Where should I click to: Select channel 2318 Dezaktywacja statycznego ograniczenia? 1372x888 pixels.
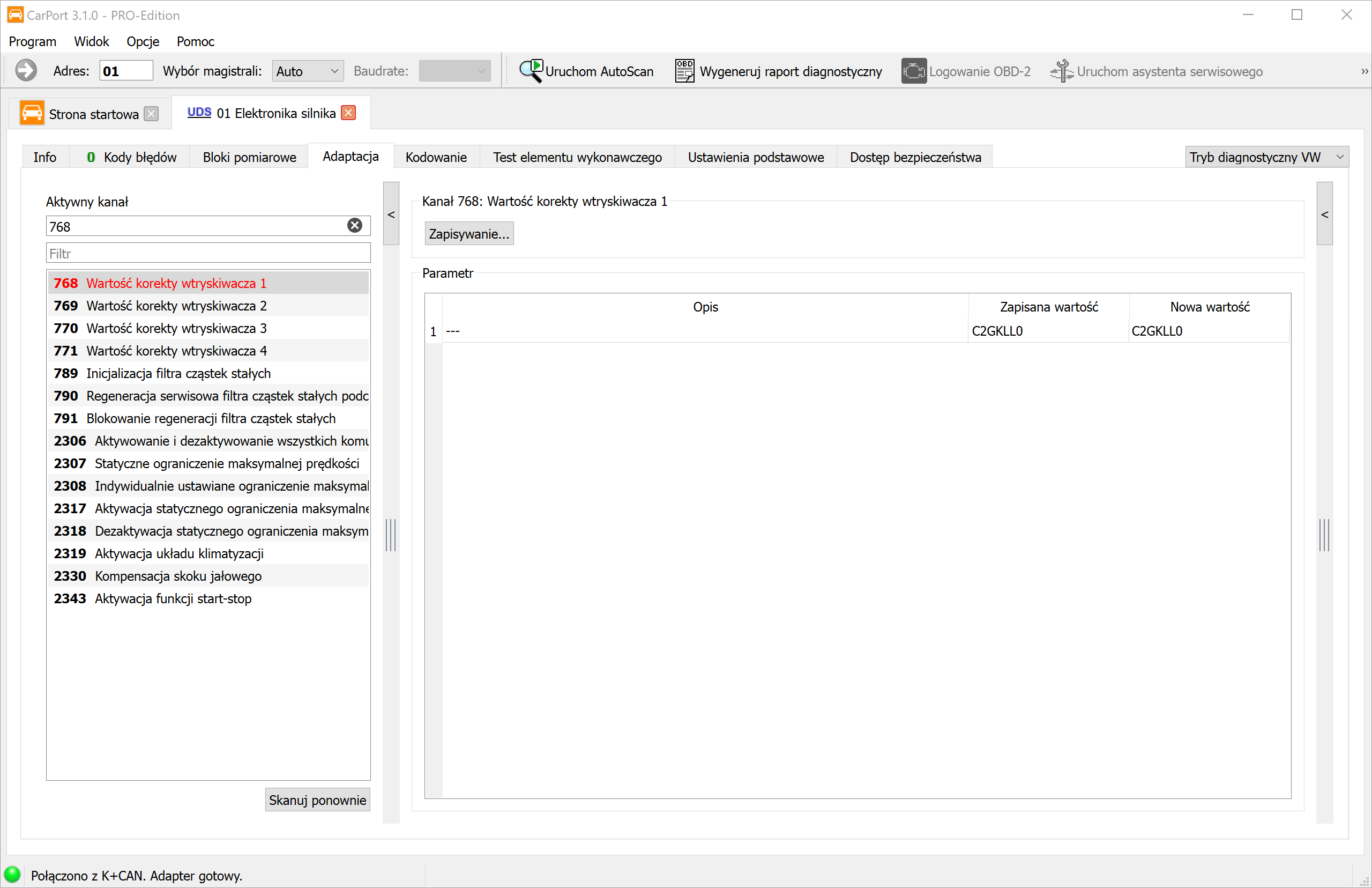pos(208,530)
